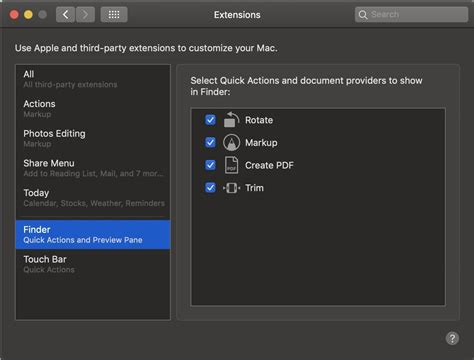Screen dimensions: 474x360
Task: Focus the Search field
Action: pos(411,15)
